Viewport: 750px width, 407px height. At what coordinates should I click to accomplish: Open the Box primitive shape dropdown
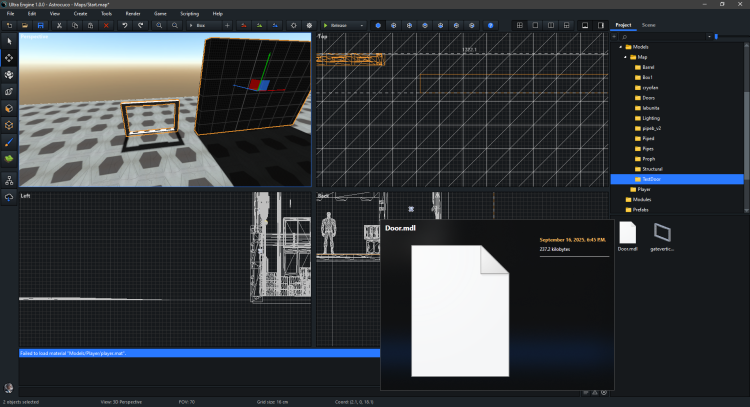click(205, 24)
